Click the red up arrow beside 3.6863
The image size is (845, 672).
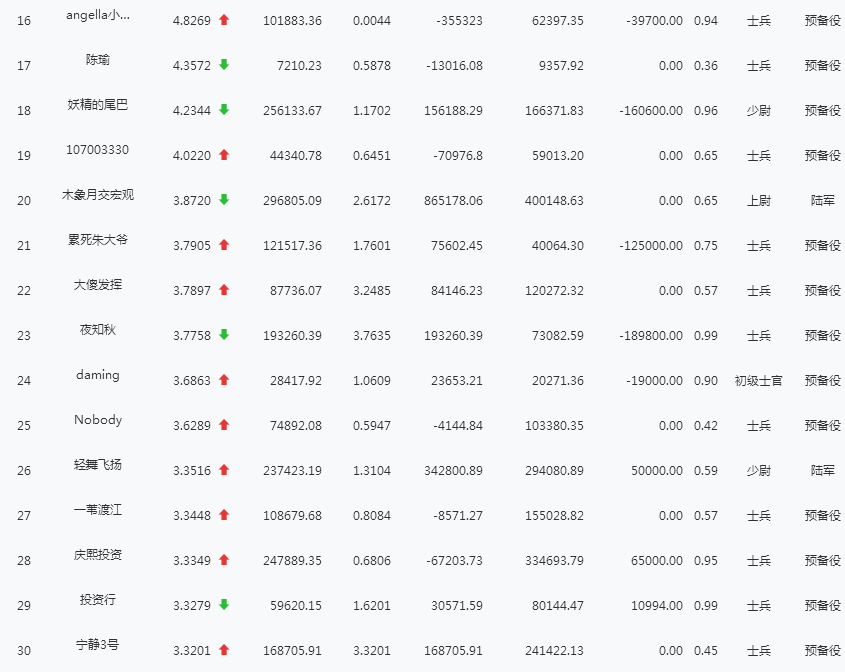pos(224,380)
